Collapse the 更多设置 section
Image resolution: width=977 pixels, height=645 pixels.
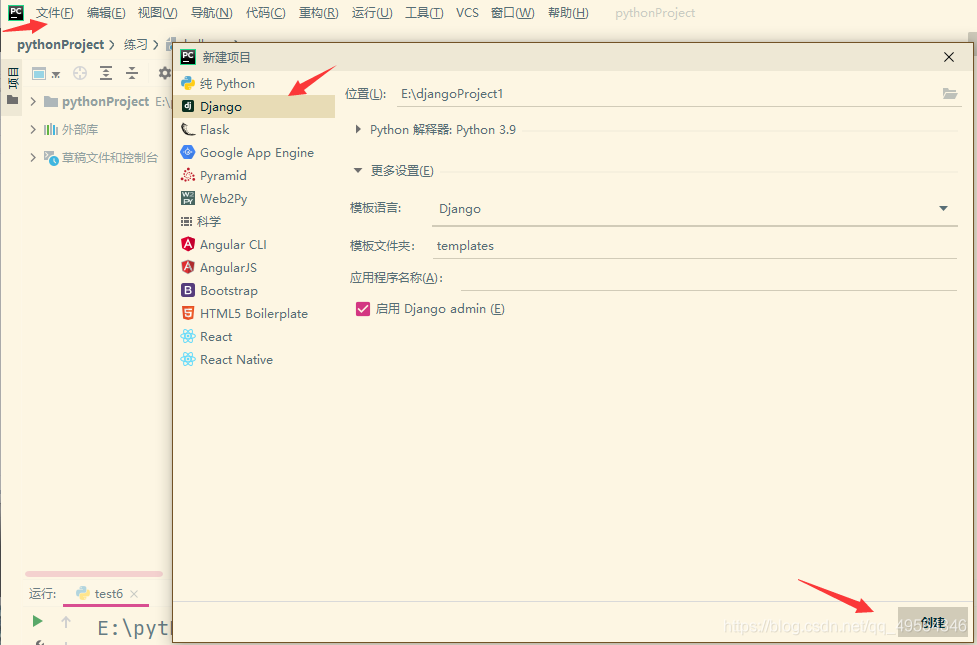click(358, 171)
